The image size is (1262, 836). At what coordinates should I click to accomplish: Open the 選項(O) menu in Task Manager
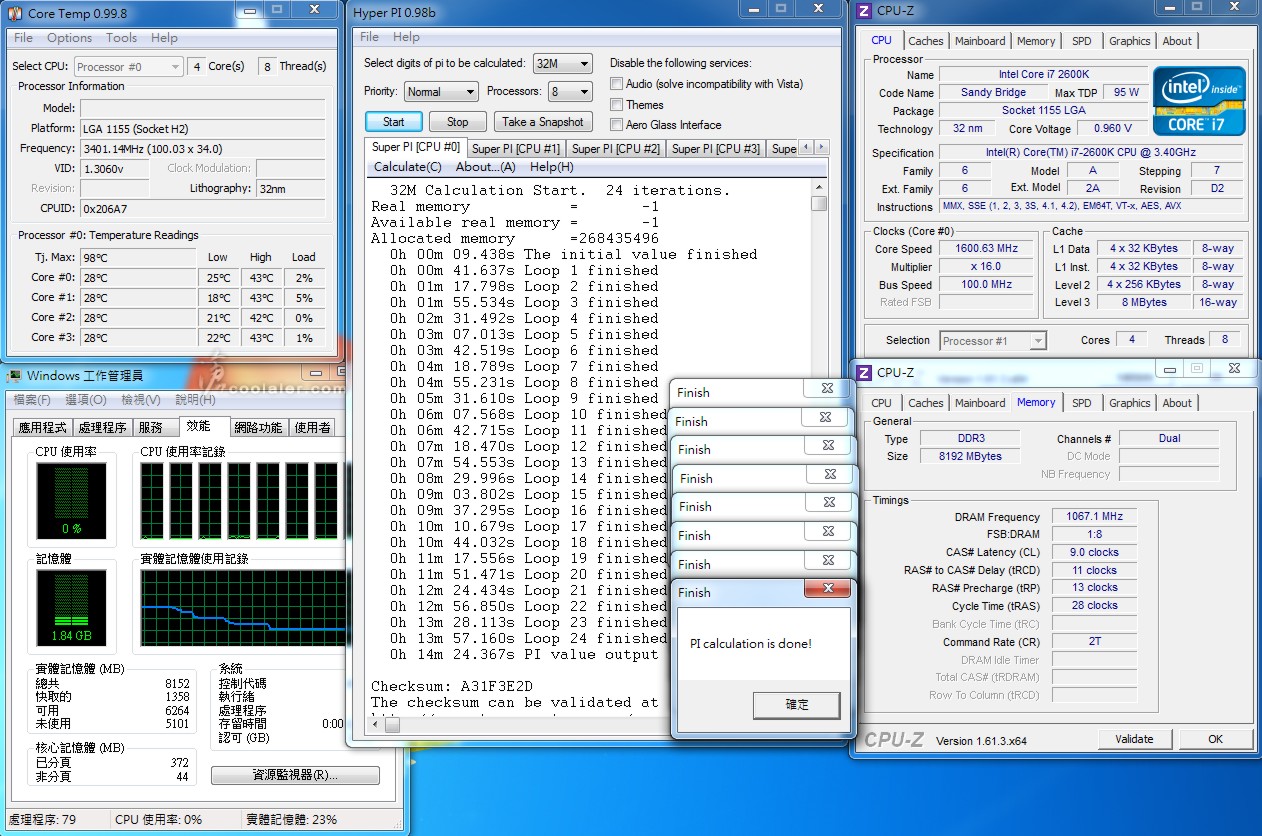coord(85,400)
